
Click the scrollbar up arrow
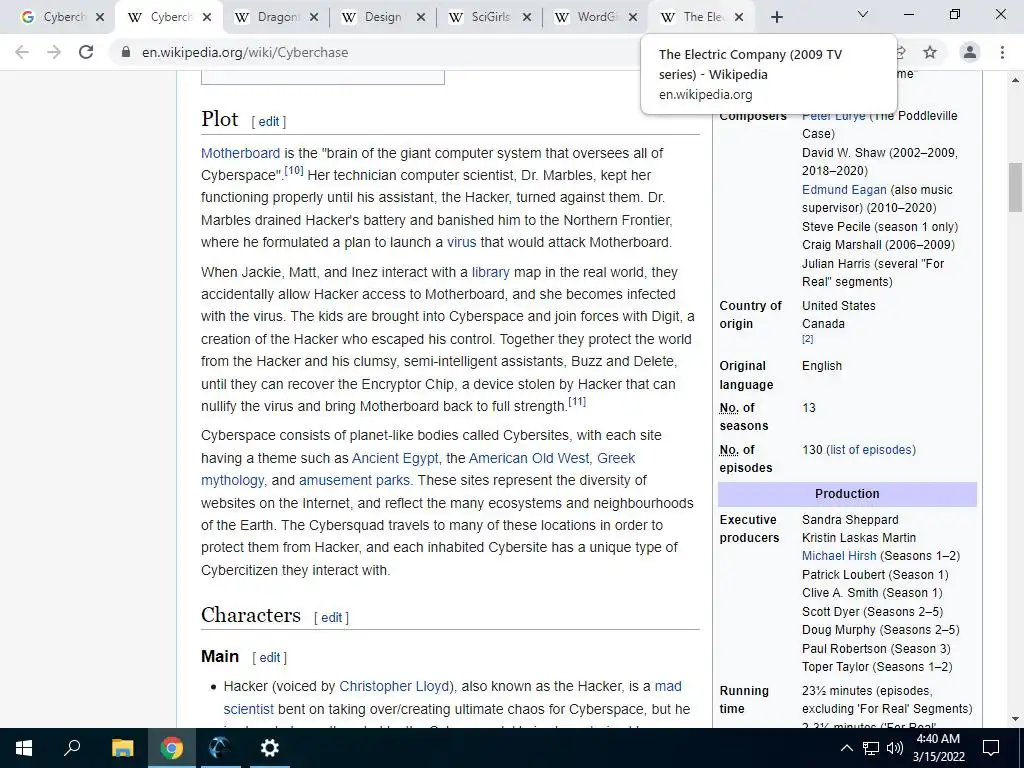tap(1015, 80)
